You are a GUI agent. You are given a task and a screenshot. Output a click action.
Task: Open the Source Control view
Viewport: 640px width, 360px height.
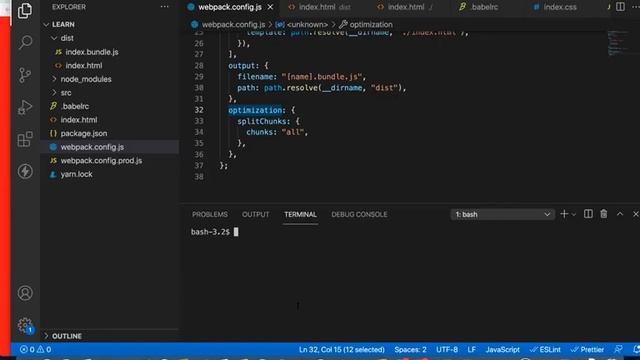point(25,75)
